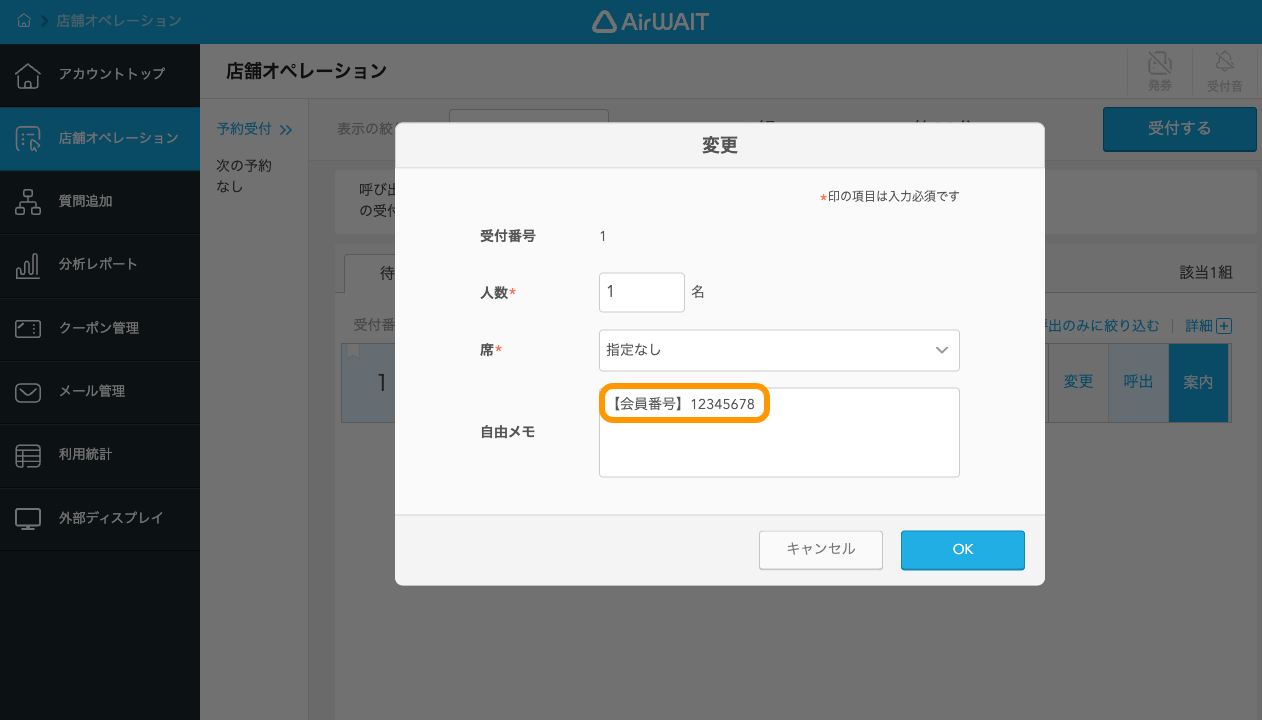
Task: Confirm changes with the OK button
Action: (x=961, y=549)
